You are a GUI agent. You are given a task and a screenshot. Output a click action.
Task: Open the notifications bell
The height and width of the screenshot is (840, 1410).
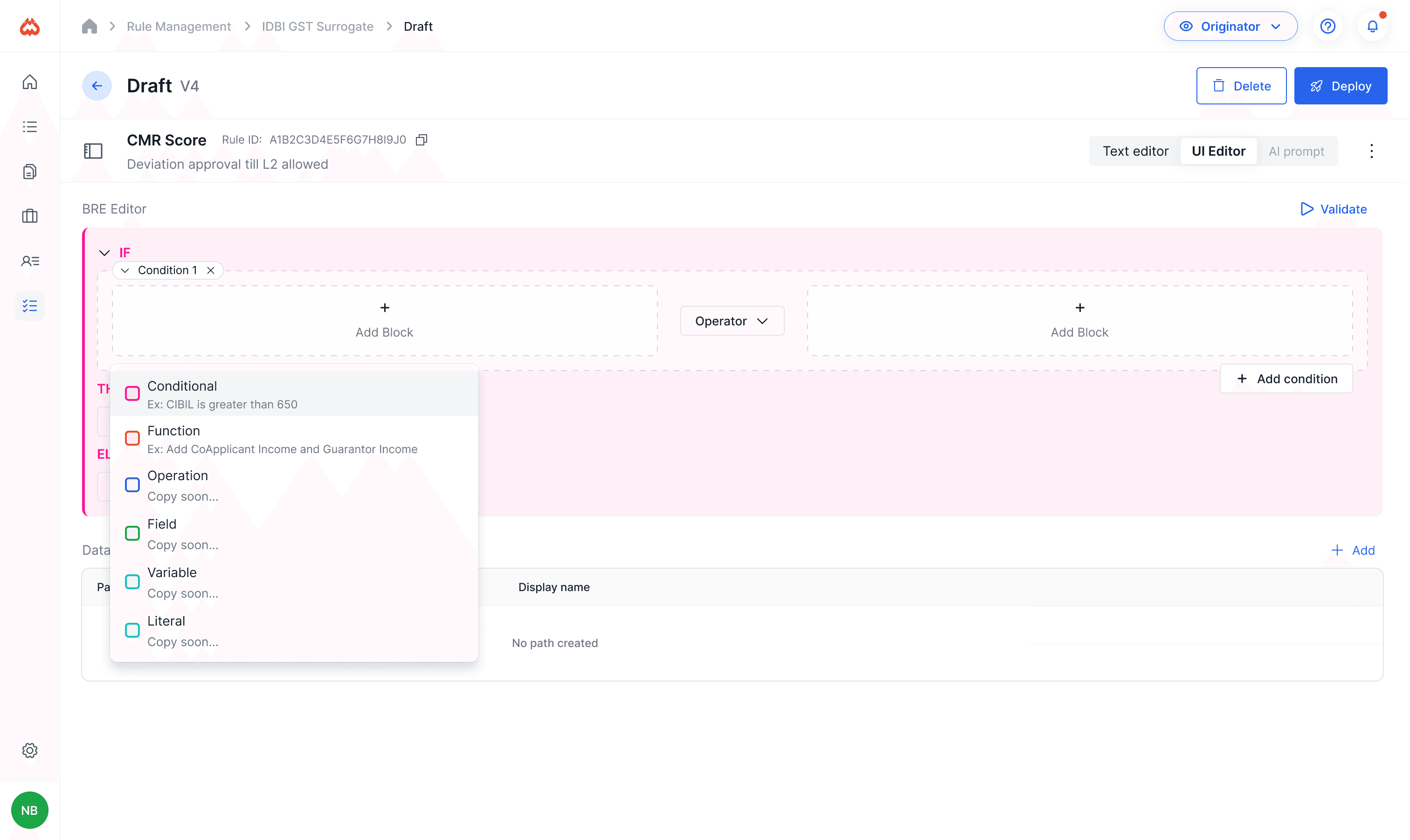click(x=1372, y=27)
